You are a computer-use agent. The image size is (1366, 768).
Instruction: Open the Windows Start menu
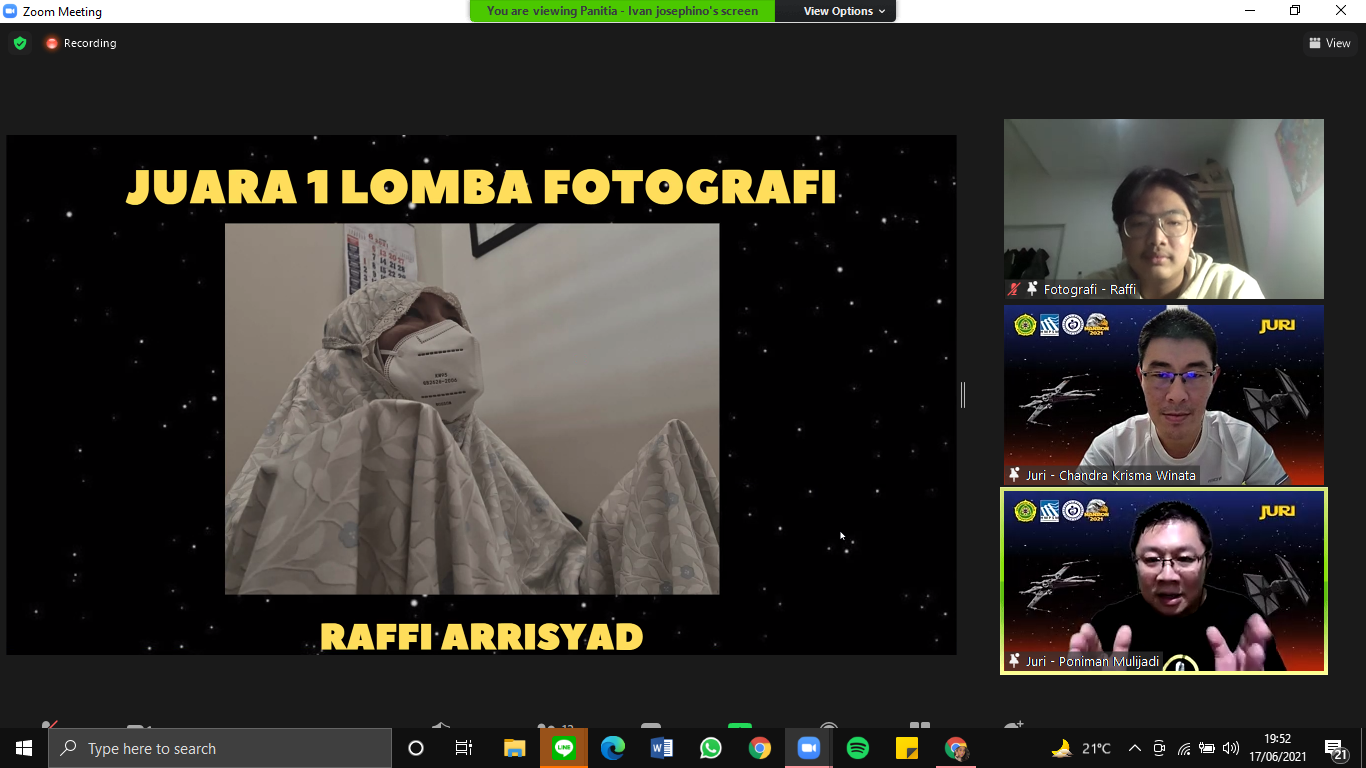point(24,748)
